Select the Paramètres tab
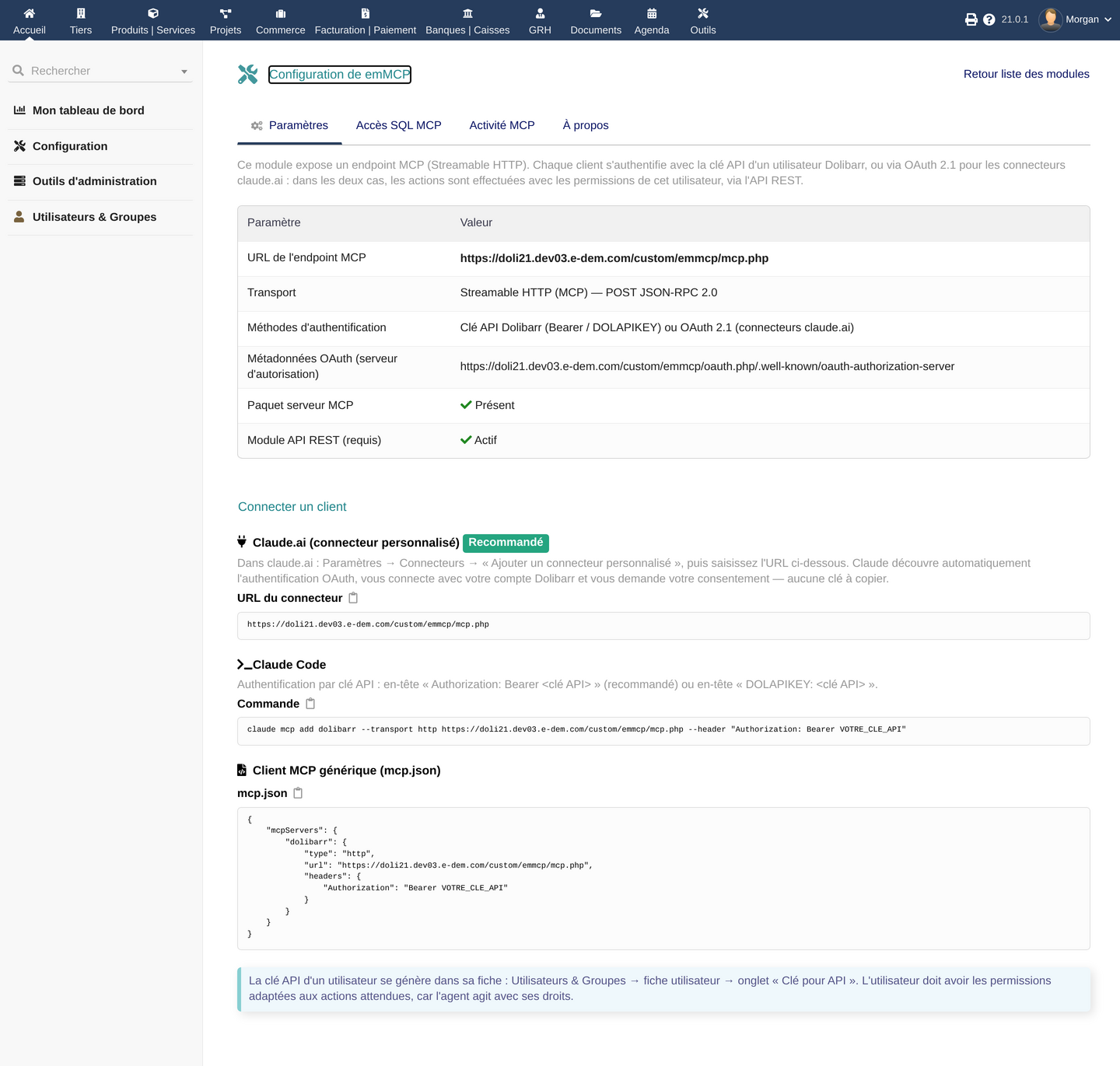This screenshot has width=1120, height=1066. [289, 125]
